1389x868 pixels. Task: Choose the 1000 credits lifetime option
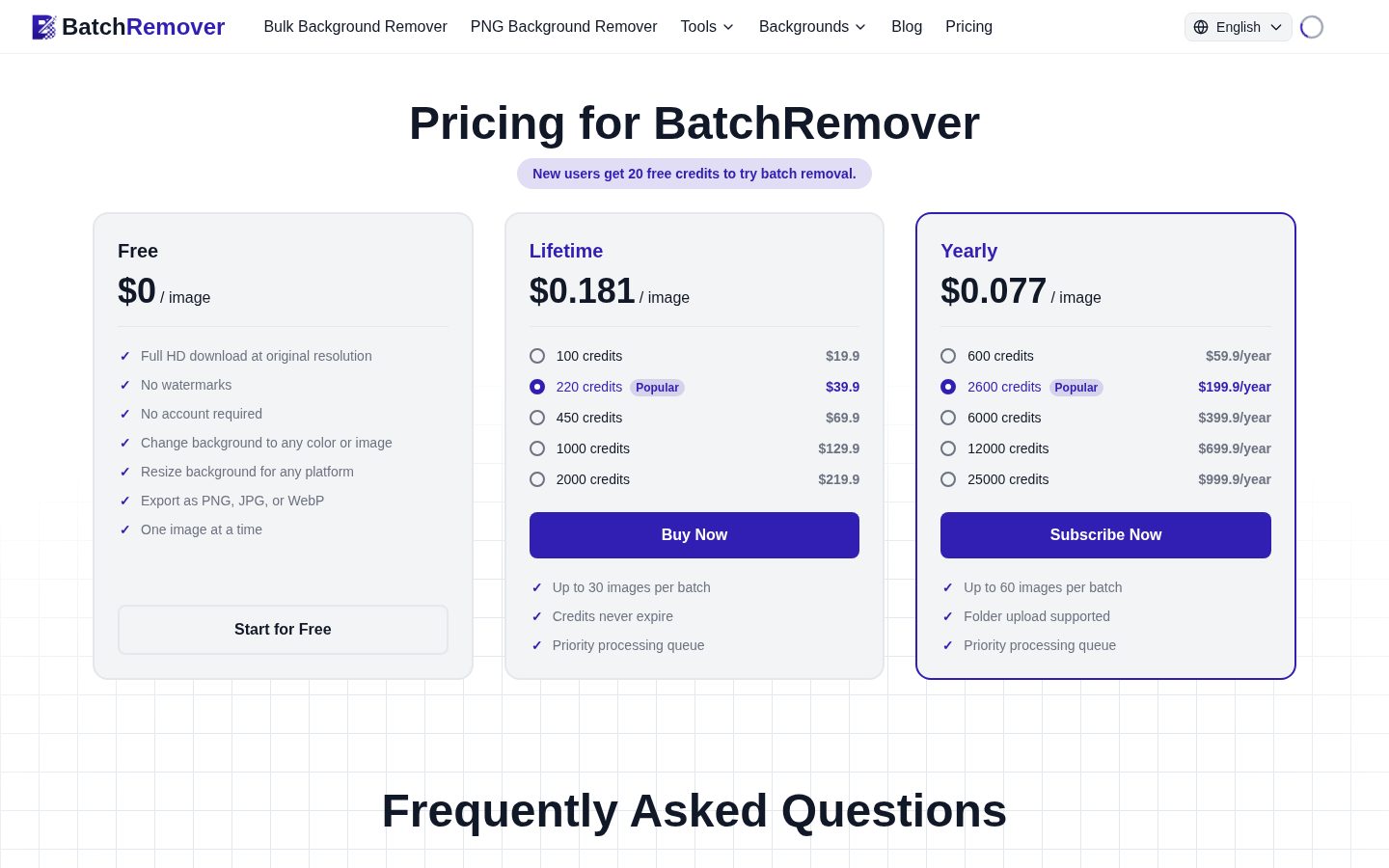pyautogui.click(x=537, y=448)
